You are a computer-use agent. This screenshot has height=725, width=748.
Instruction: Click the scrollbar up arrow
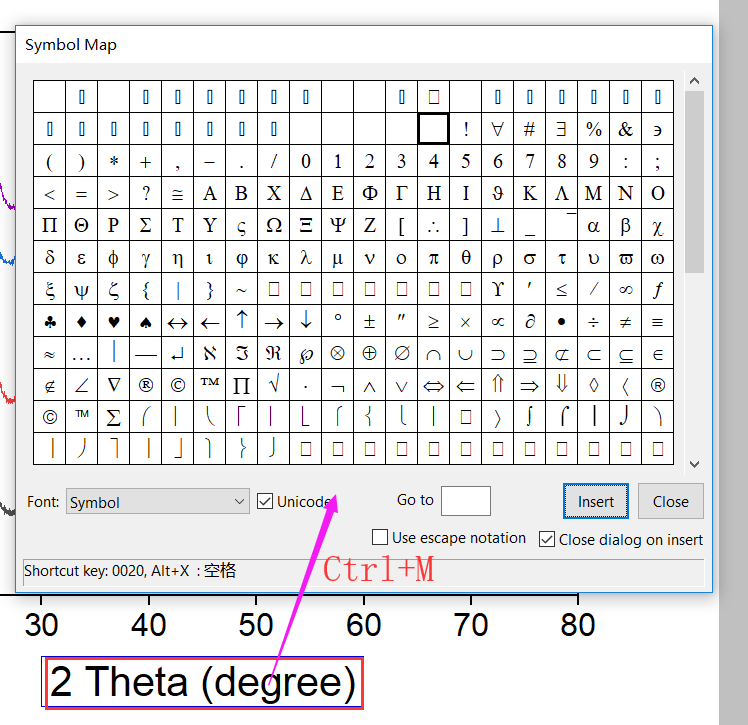695,81
